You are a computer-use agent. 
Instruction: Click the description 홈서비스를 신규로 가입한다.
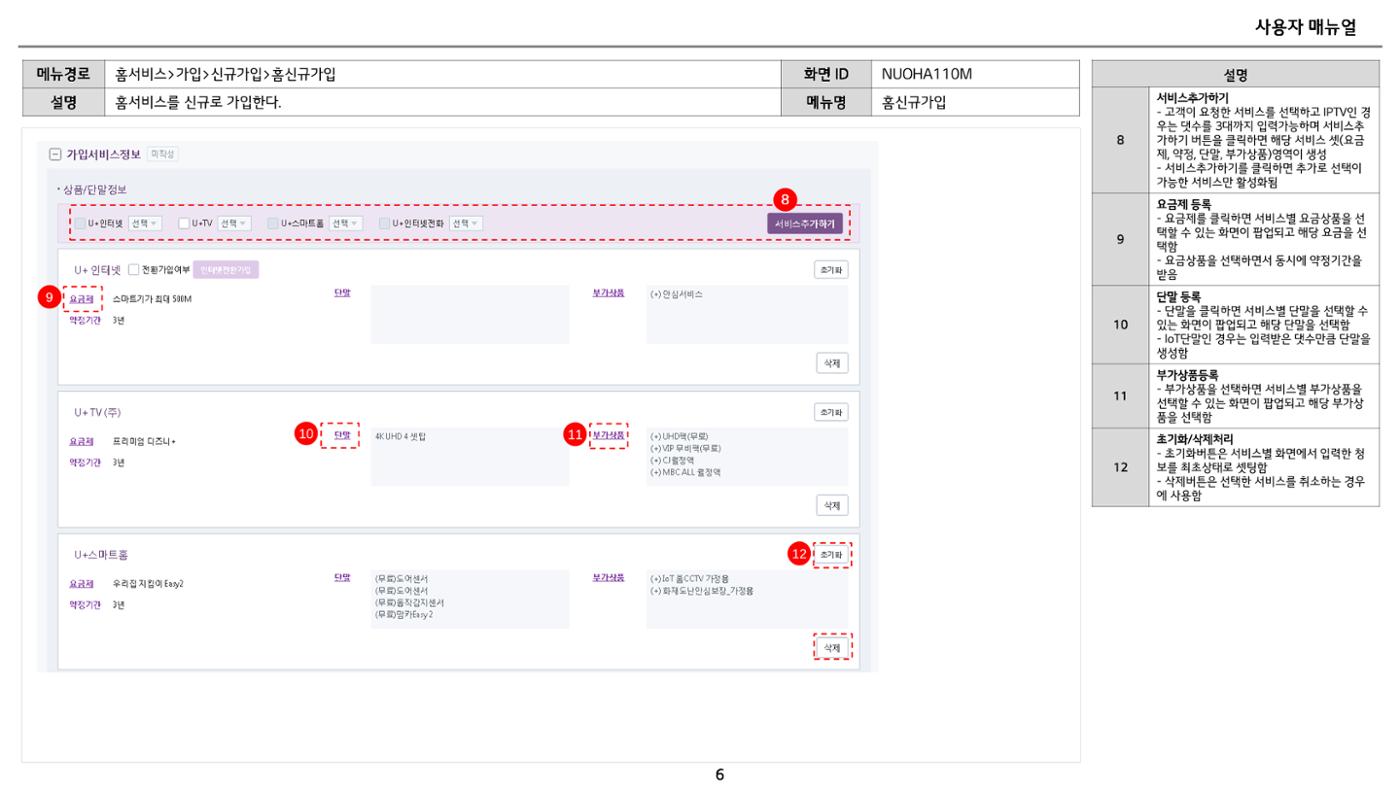tap(197, 101)
